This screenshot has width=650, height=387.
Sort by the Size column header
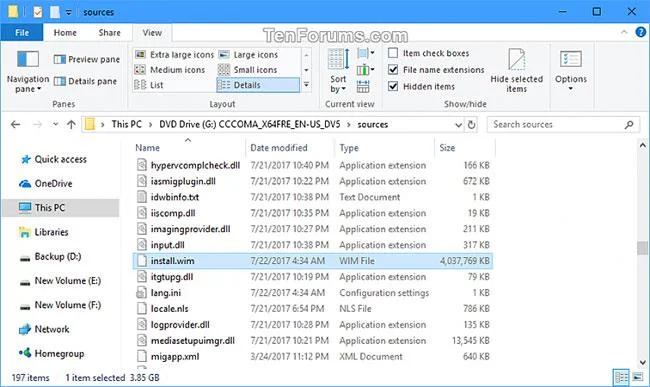pyautogui.click(x=447, y=148)
